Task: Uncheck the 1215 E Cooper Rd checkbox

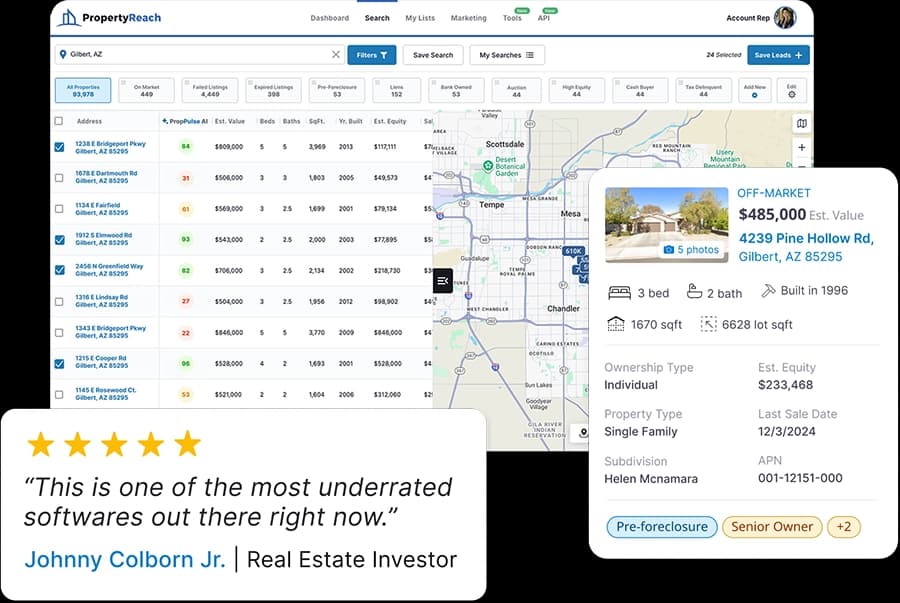Action: [59, 364]
